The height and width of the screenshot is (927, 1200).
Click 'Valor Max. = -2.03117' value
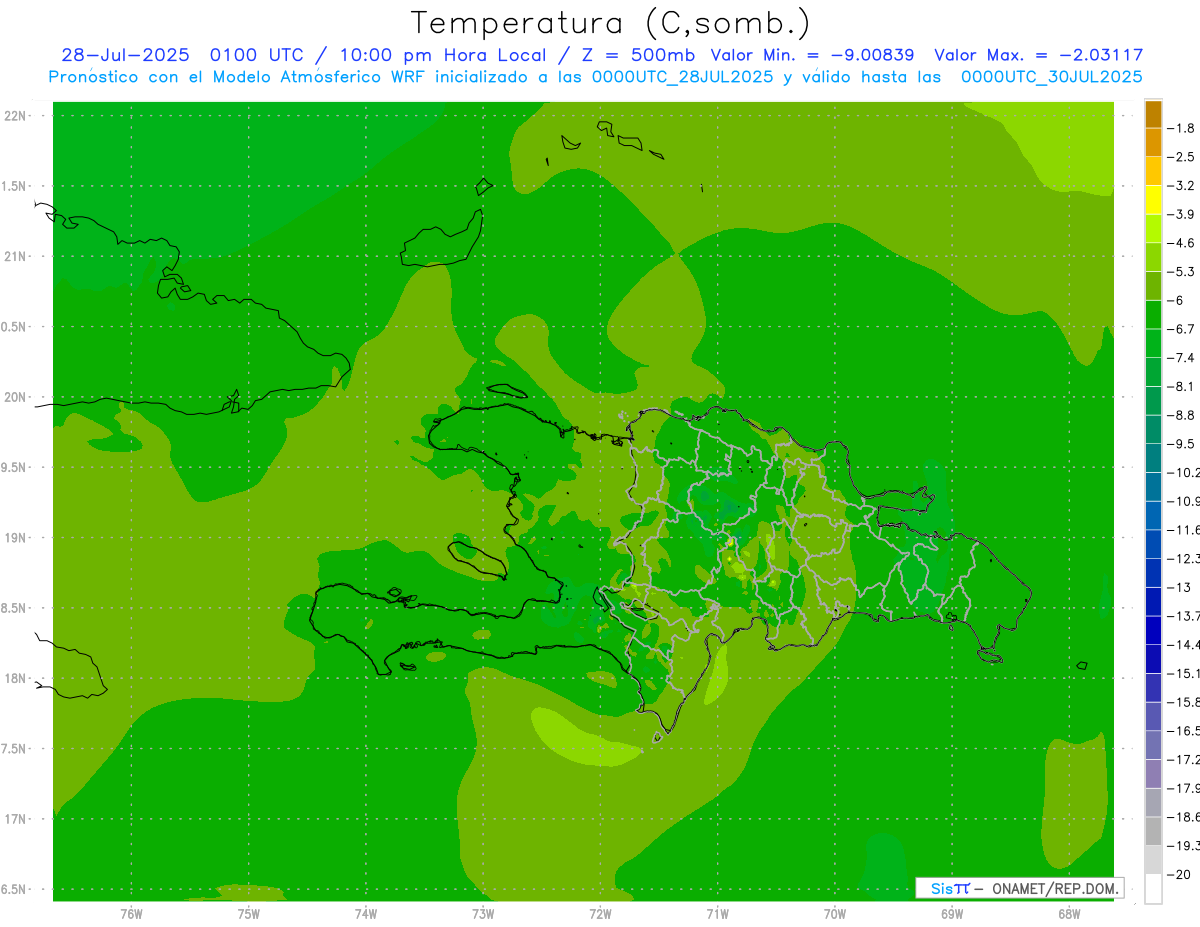(1039, 55)
